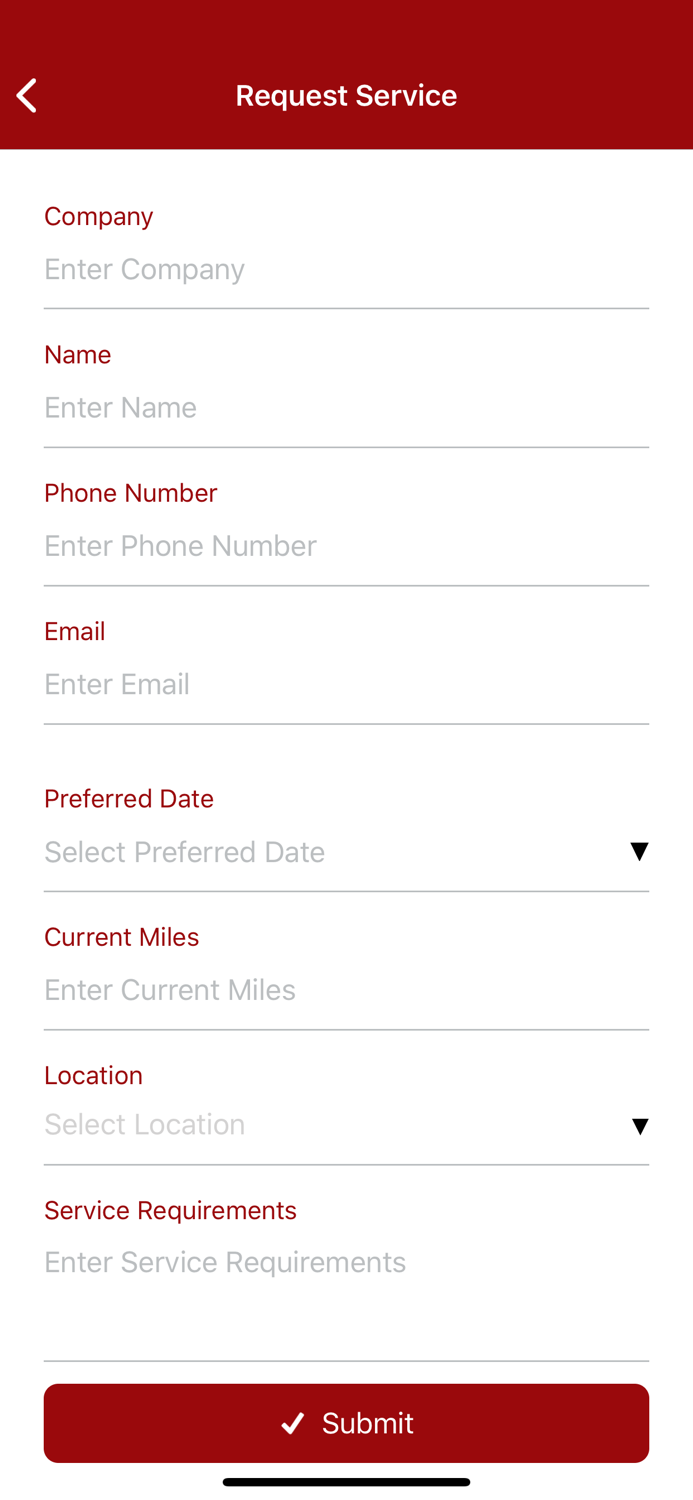
Task: Tap the Name field label
Action: point(78,355)
